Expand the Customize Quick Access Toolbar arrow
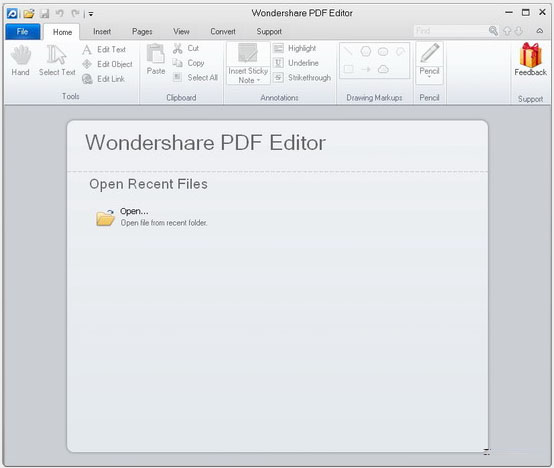 [91, 14]
